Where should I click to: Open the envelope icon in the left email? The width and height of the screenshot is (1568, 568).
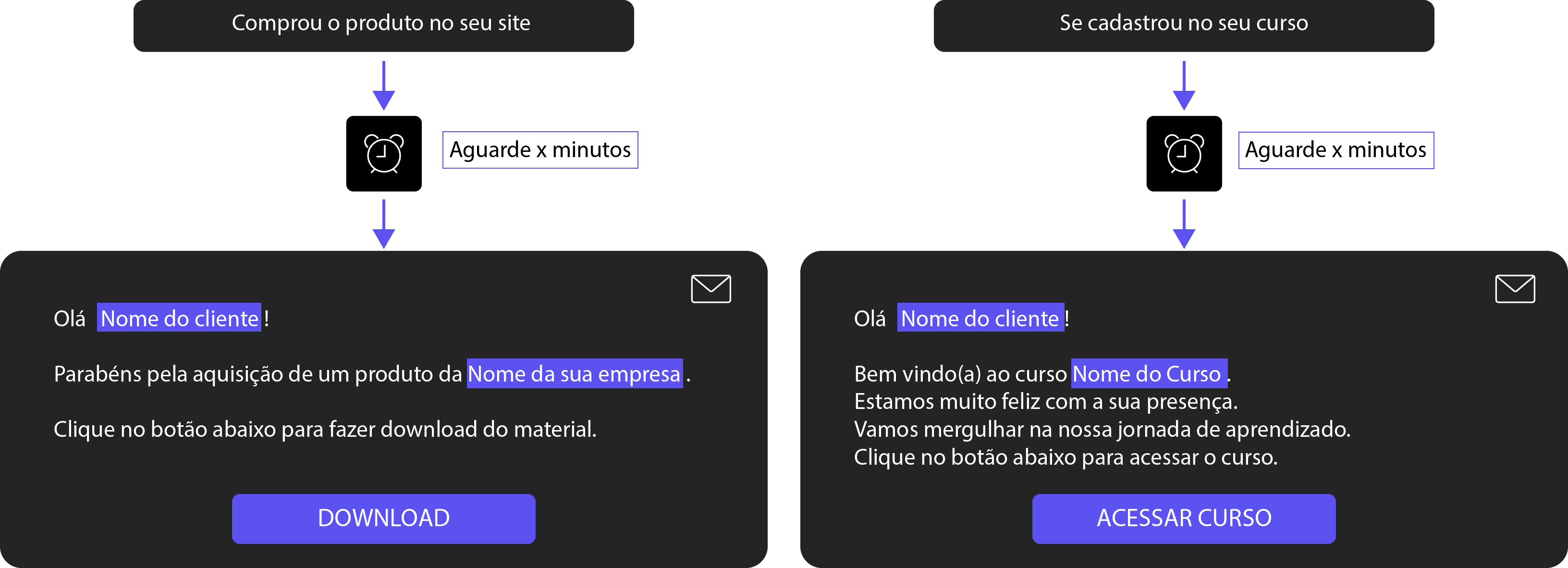click(x=711, y=289)
